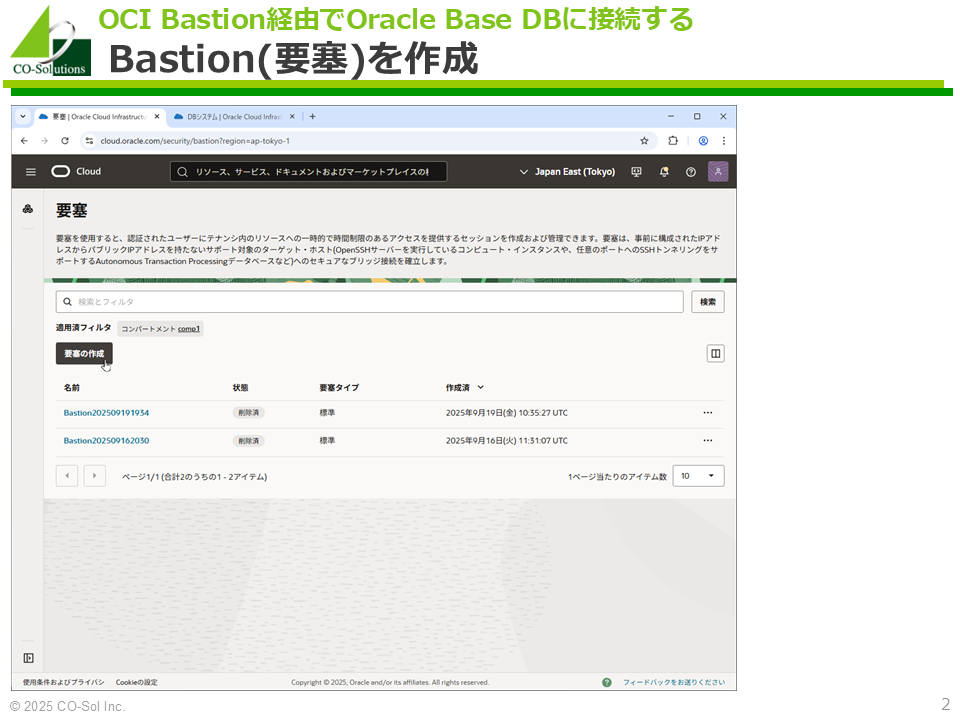Click date 2025年9月19日(金) 10:35:27 UTC
This screenshot has width=960, height=720.
click(x=507, y=413)
